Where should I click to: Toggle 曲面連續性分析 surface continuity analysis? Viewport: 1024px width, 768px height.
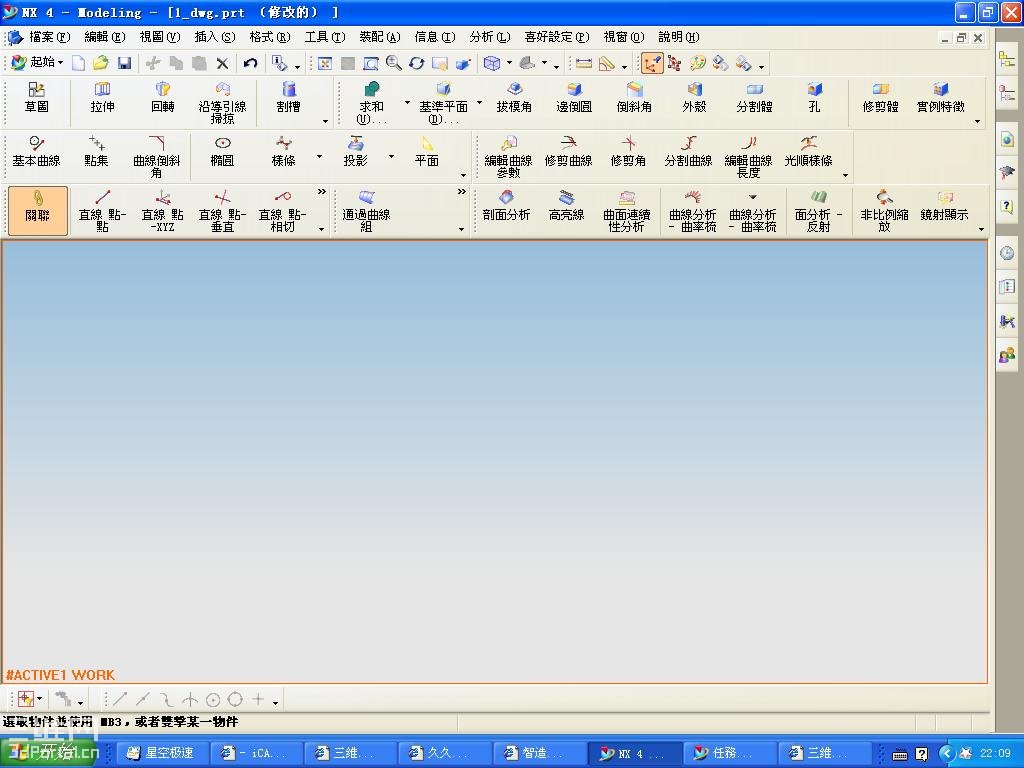click(626, 212)
